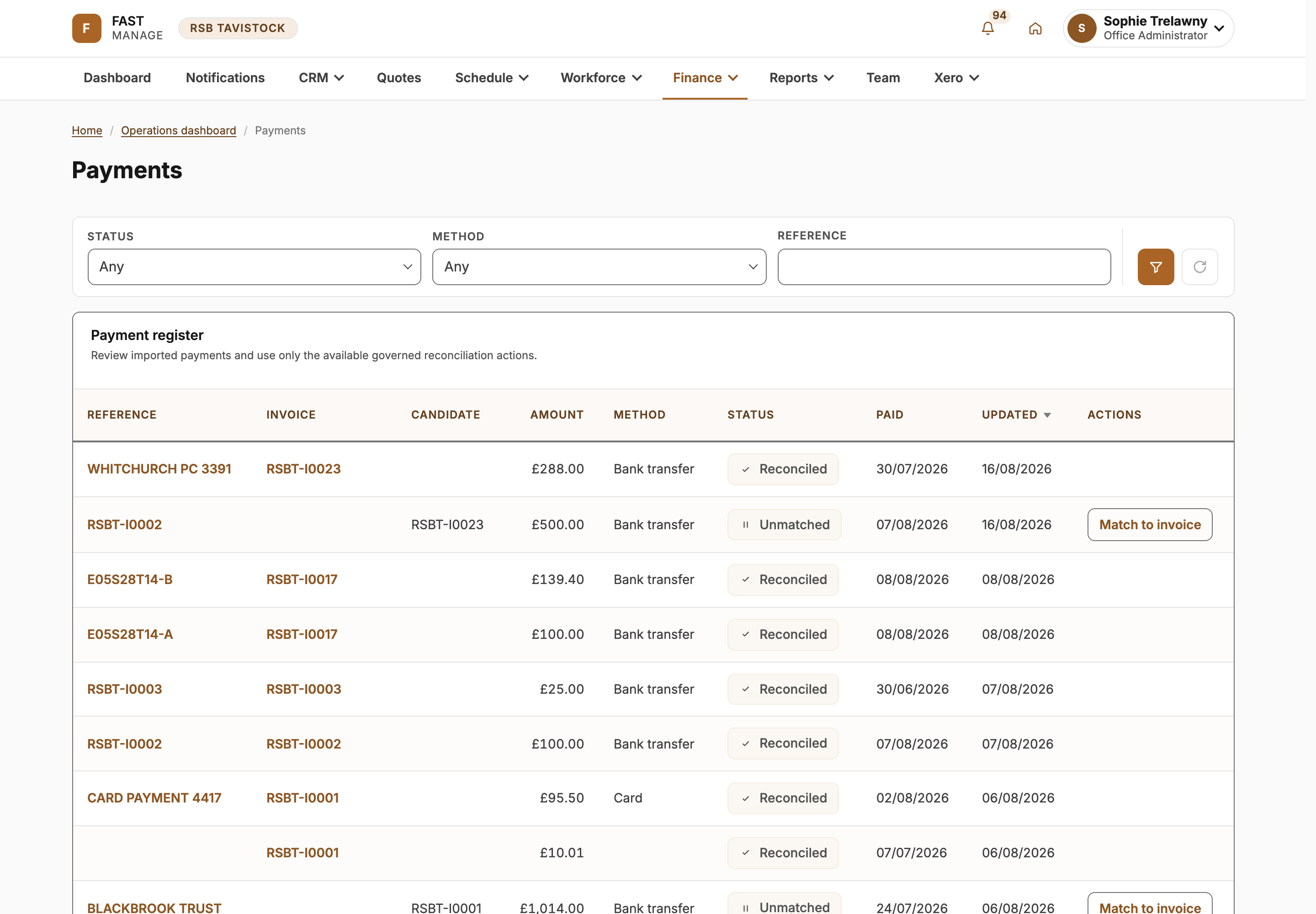Click the Operations dashboard breadcrumb link

178,131
